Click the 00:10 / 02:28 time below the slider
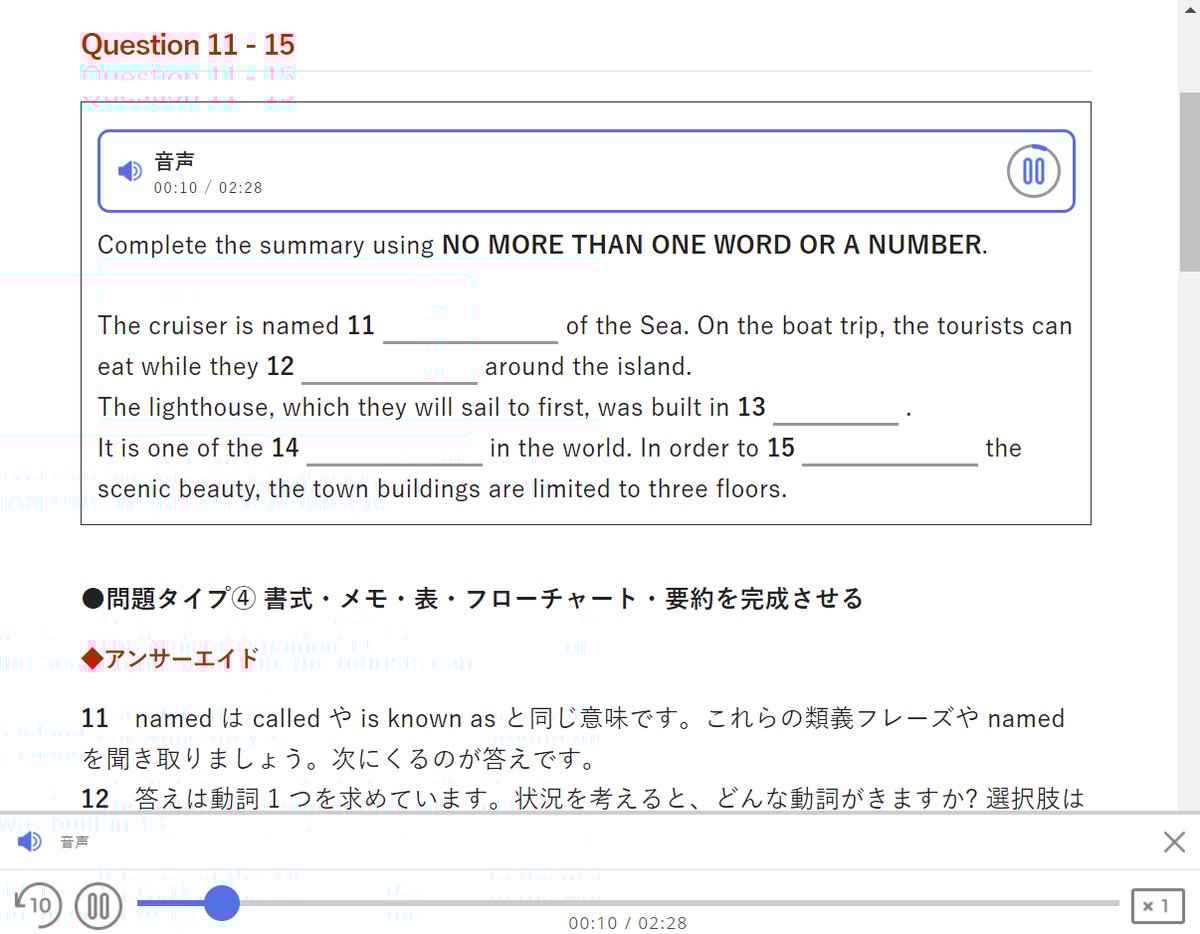Image resolution: width=1200 pixels, height=934 pixels. pos(627,923)
